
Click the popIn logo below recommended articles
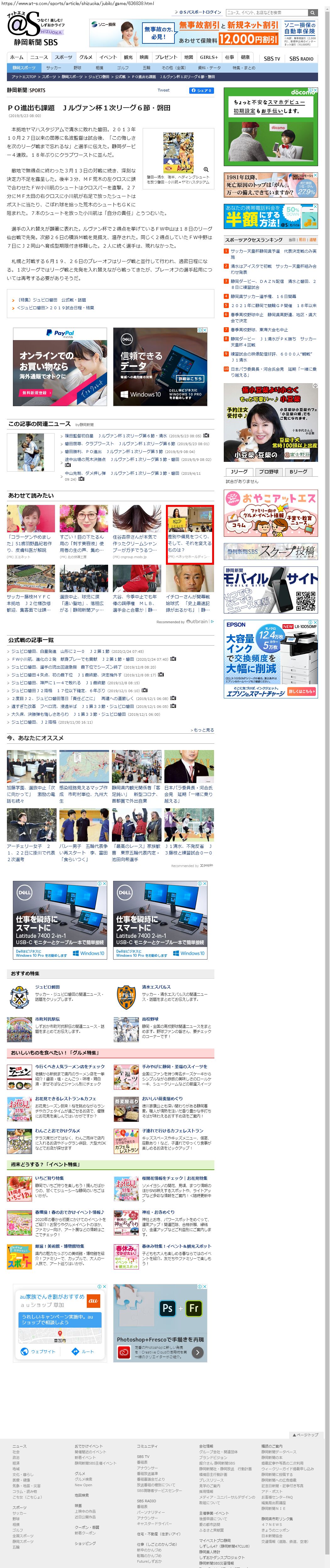(206, 865)
